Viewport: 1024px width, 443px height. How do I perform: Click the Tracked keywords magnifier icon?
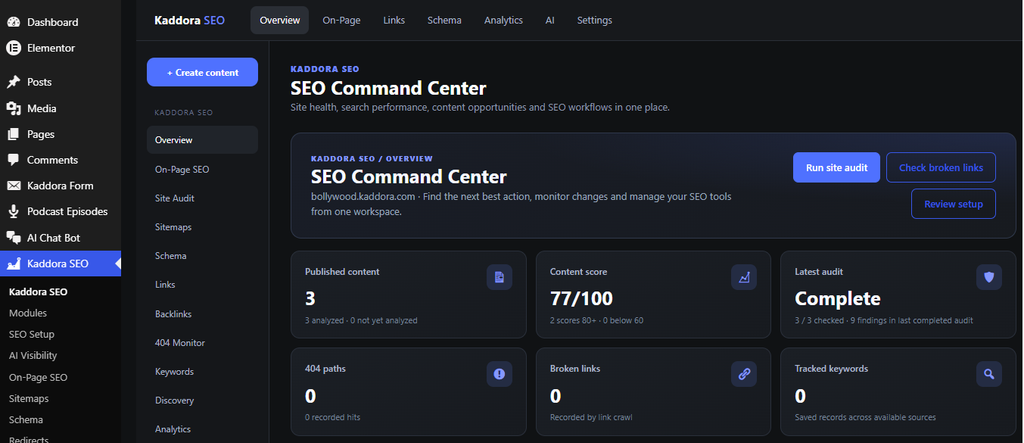(989, 374)
